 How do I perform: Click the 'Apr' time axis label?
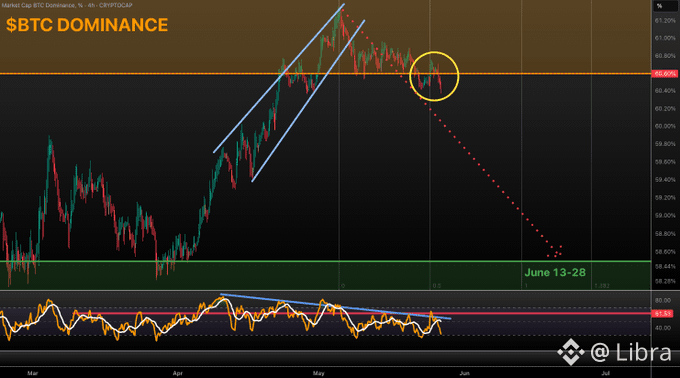177,373
